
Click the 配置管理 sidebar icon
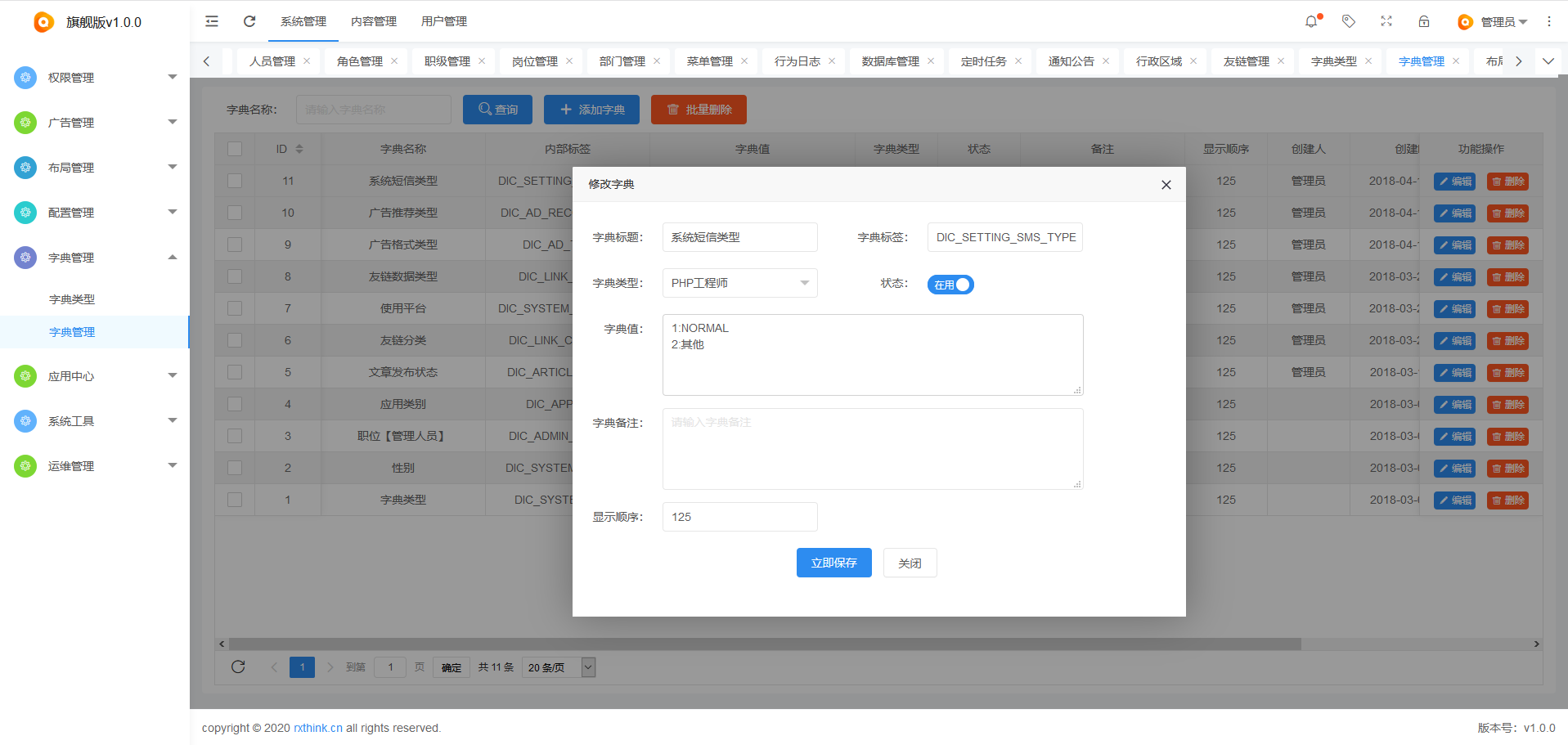25,212
